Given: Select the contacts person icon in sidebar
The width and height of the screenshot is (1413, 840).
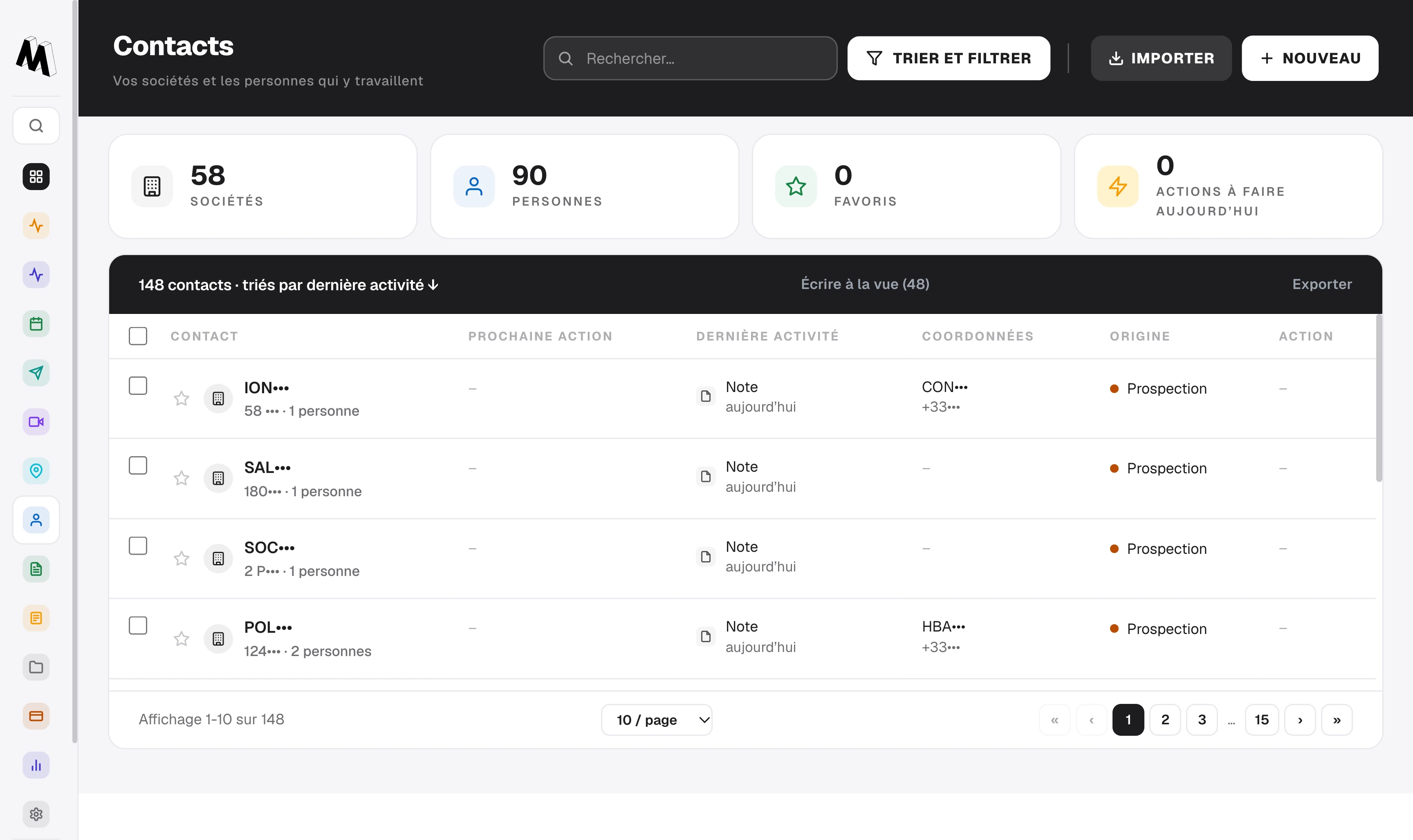Looking at the screenshot, I should [36, 520].
